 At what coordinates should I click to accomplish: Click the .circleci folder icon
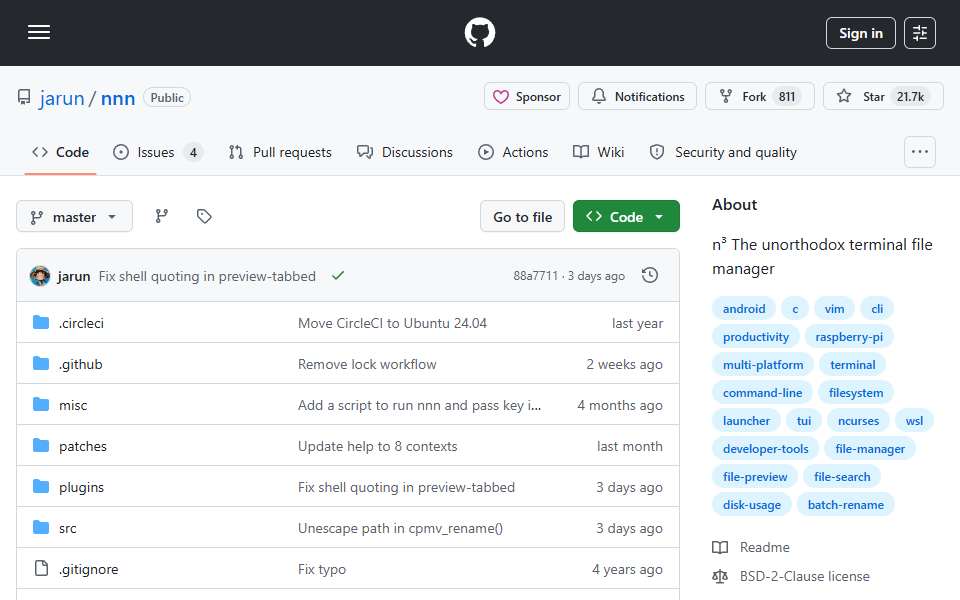coord(41,323)
